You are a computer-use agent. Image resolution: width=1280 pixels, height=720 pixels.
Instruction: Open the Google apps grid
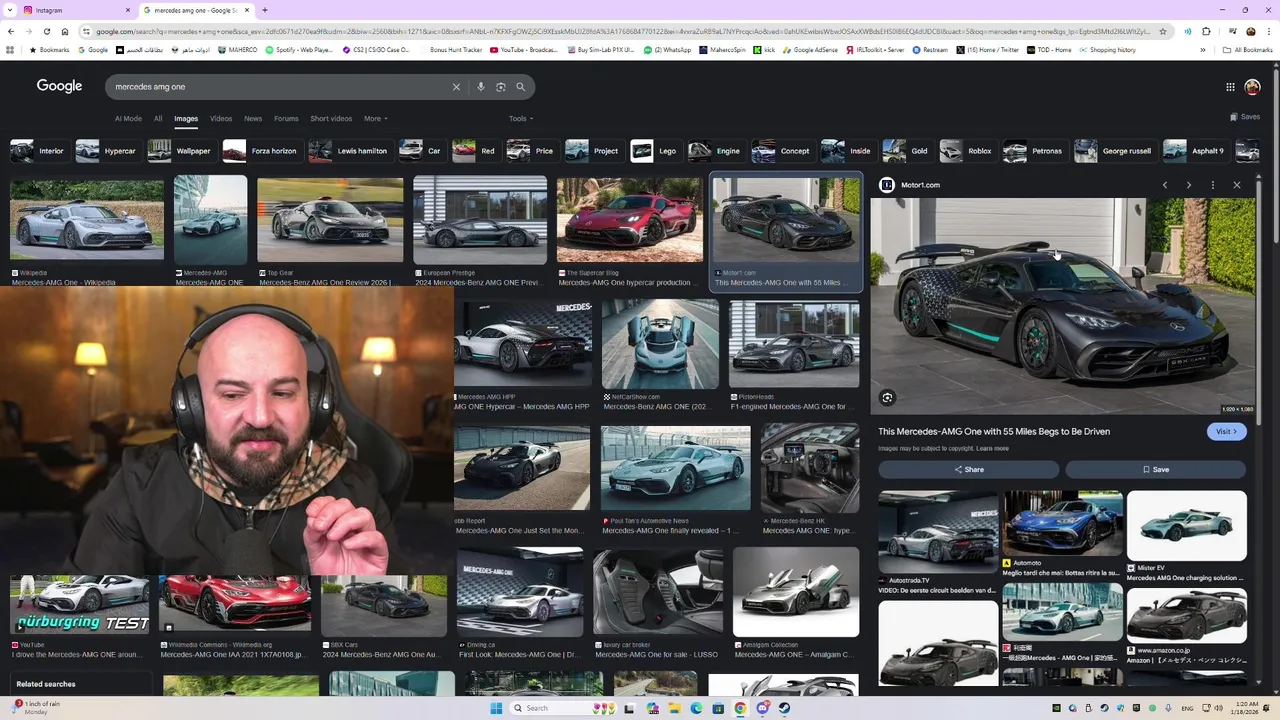(x=1230, y=87)
